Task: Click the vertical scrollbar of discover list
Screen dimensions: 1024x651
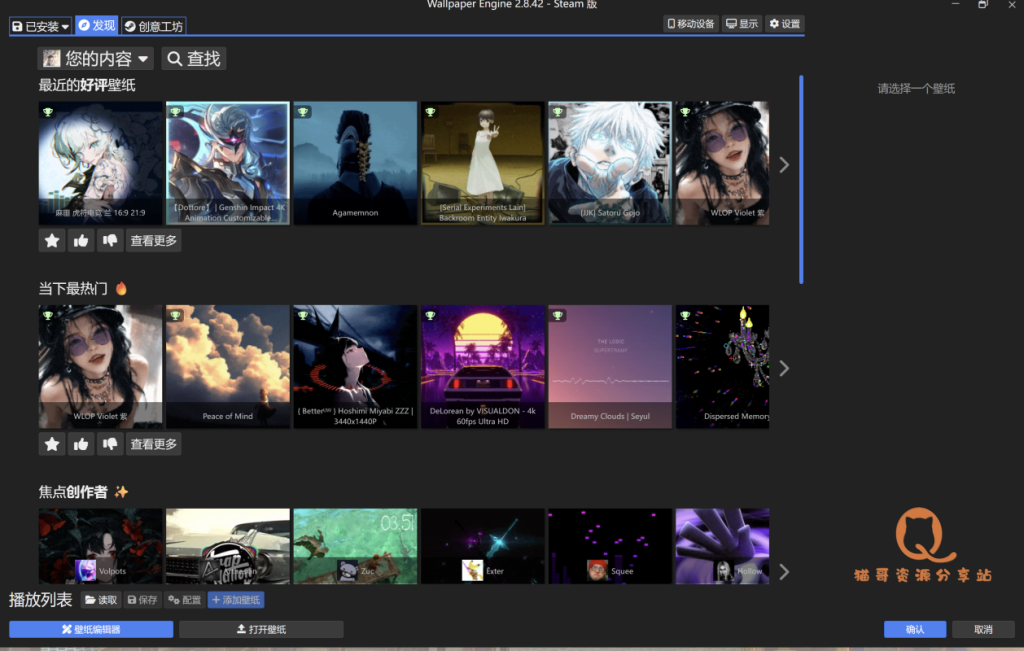Action: click(801, 180)
